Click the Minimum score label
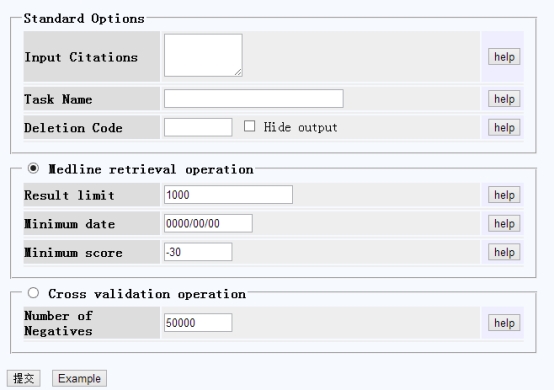The width and height of the screenshot is (554, 390). [73, 253]
